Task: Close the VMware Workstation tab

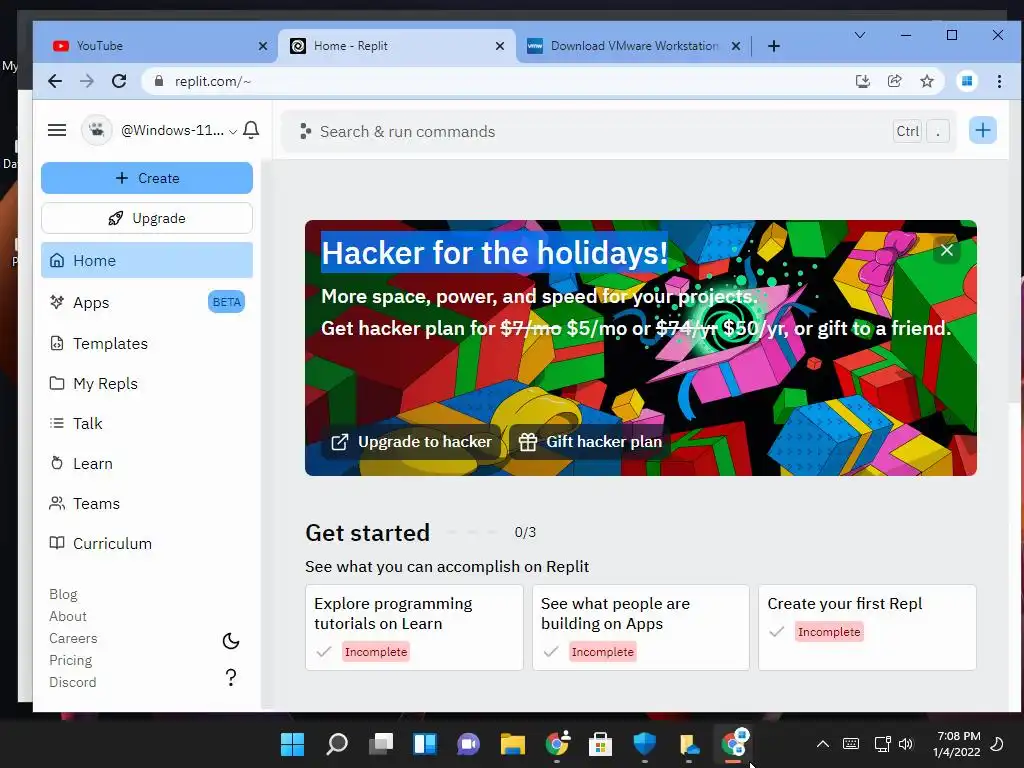Action: point(736,46)
